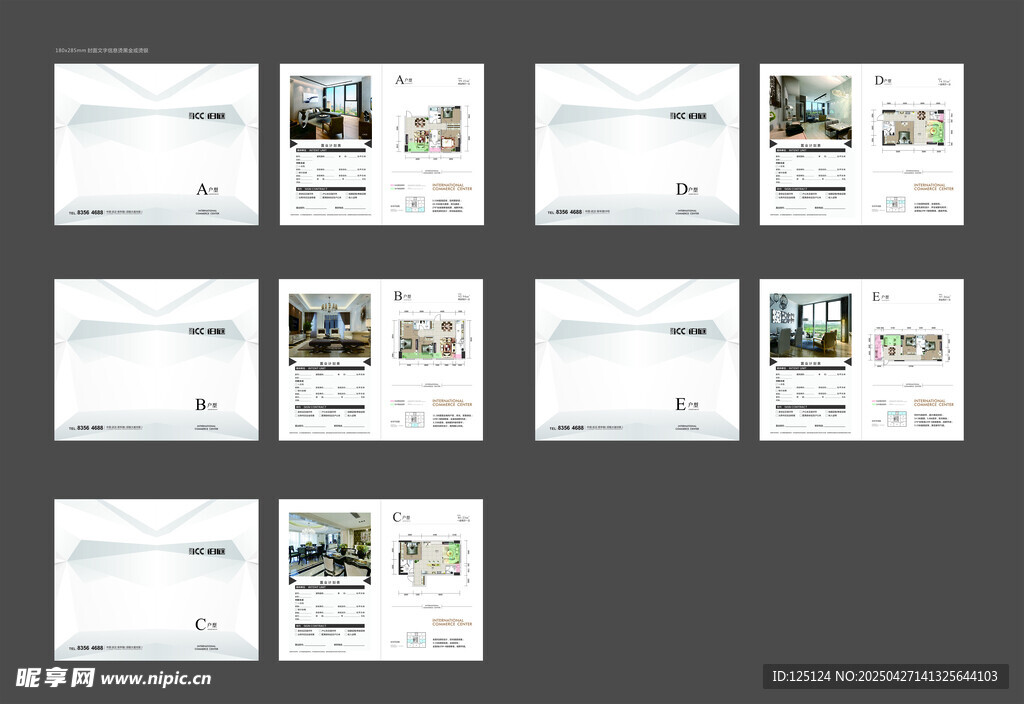
Task: Select the C户型 floor plan drawing
Action: pyautogui.click(x=433, y=563)
